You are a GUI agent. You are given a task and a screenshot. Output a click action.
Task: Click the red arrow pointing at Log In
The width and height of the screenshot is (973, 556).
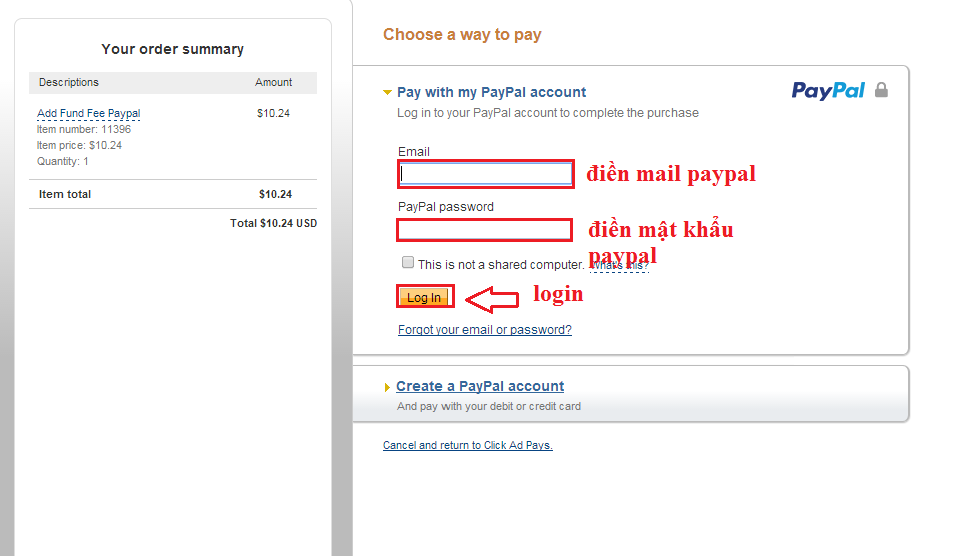(x=492, y=299)
